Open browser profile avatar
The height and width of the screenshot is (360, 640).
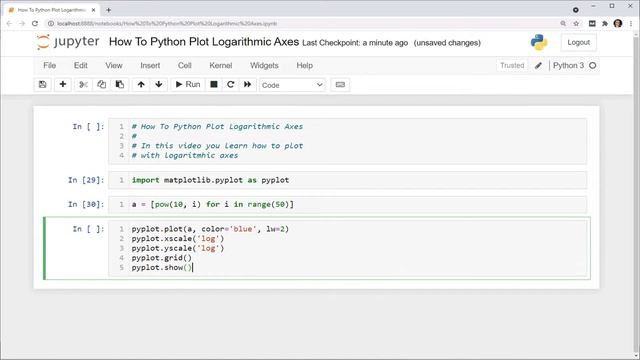click(618, 24)
